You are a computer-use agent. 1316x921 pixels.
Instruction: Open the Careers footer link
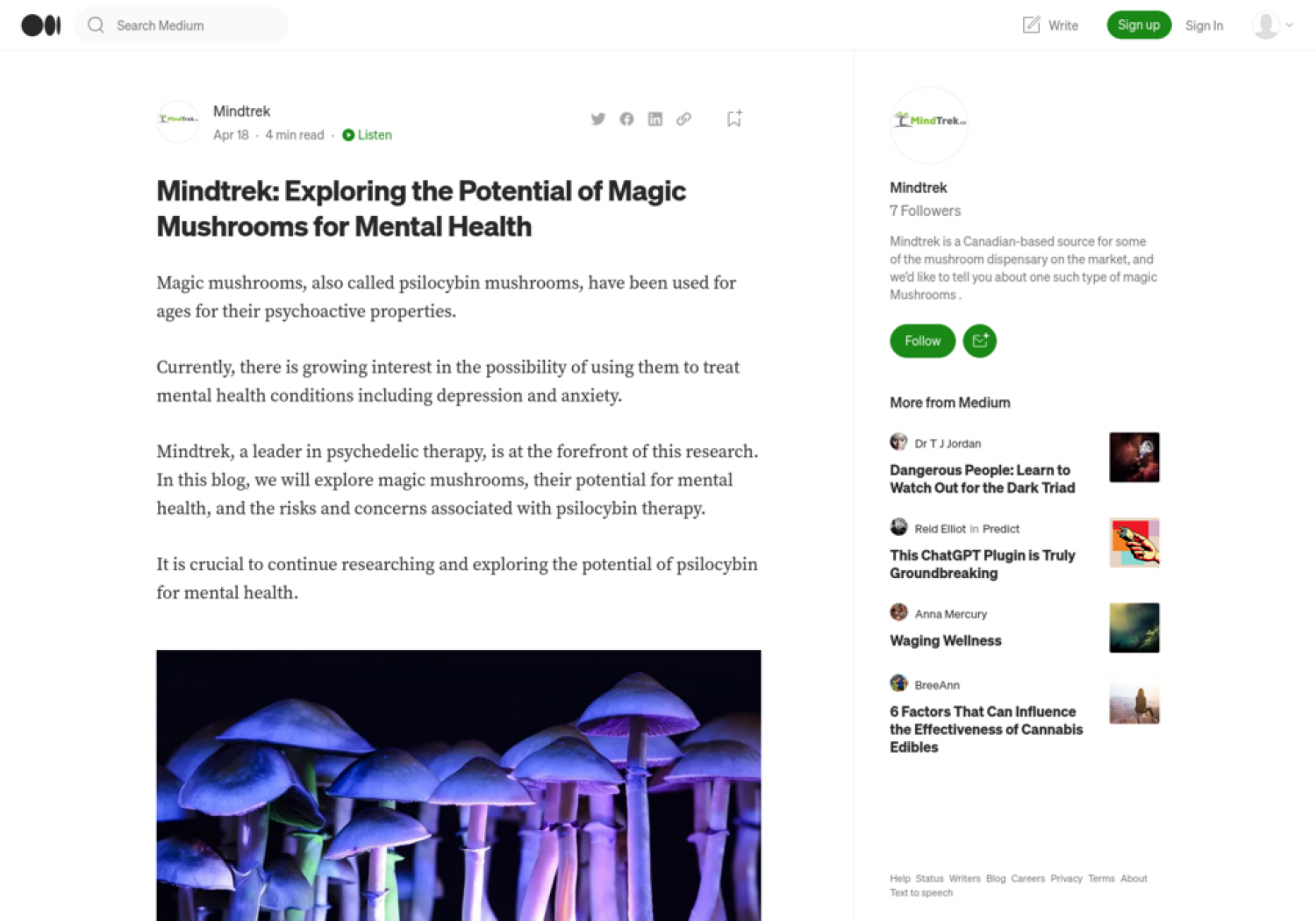(x=1028, y=878)
